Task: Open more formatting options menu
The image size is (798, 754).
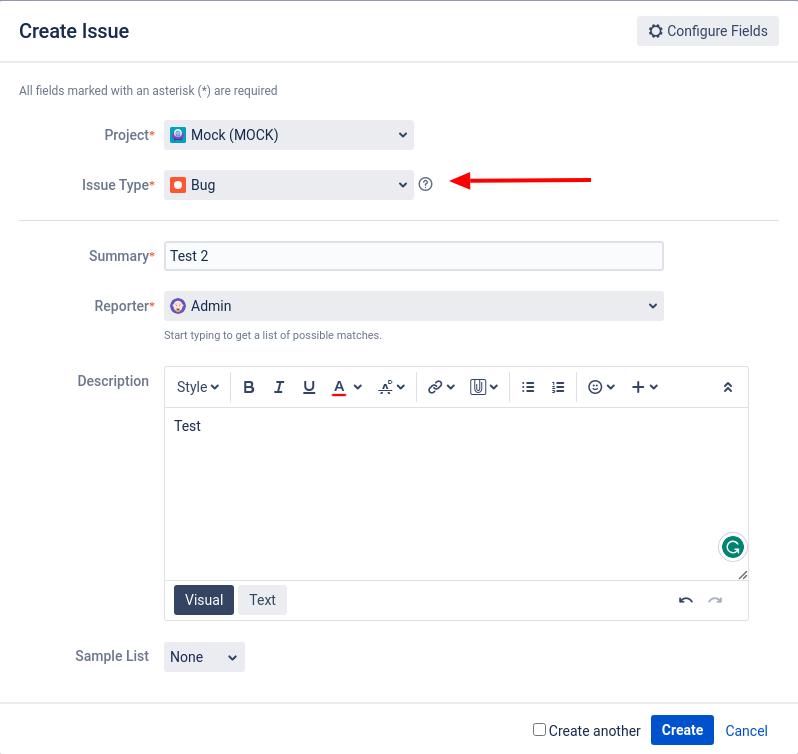Action: (391, 387)
